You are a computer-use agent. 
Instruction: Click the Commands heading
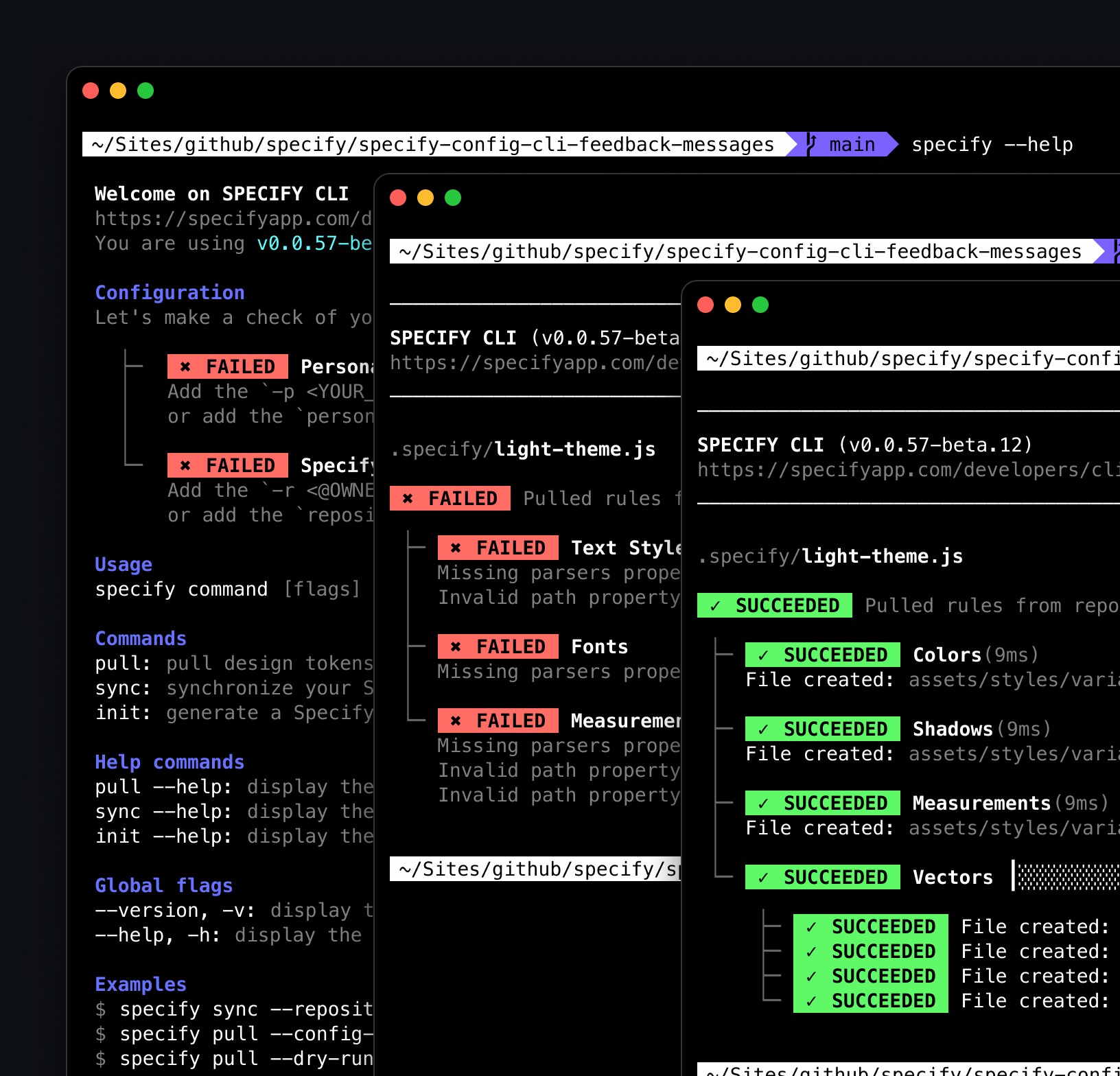click(141, 639)
